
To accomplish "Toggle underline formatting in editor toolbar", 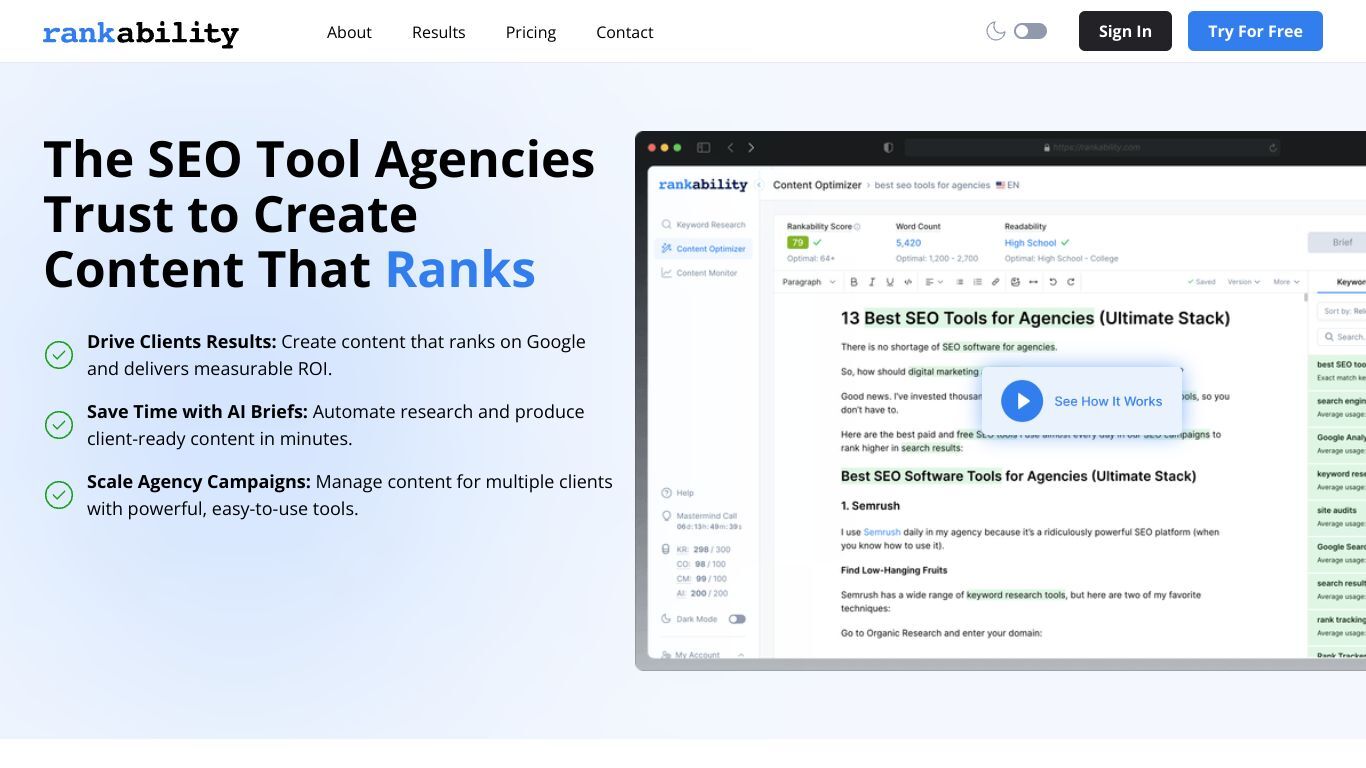I will point(890,282).
